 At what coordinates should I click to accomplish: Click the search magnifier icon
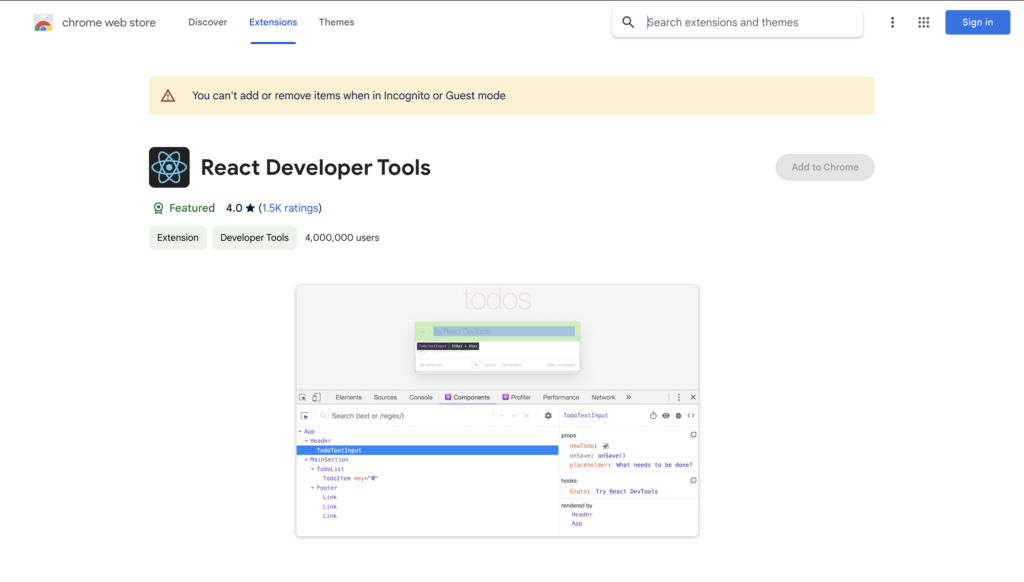pos(628,21)
